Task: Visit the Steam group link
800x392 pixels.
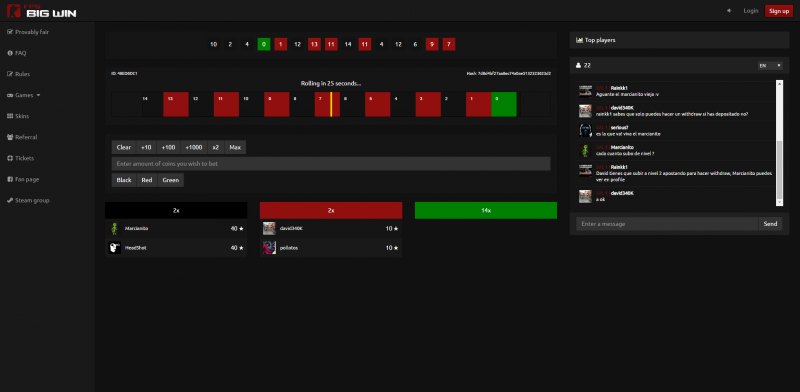Action: point(28,201)
